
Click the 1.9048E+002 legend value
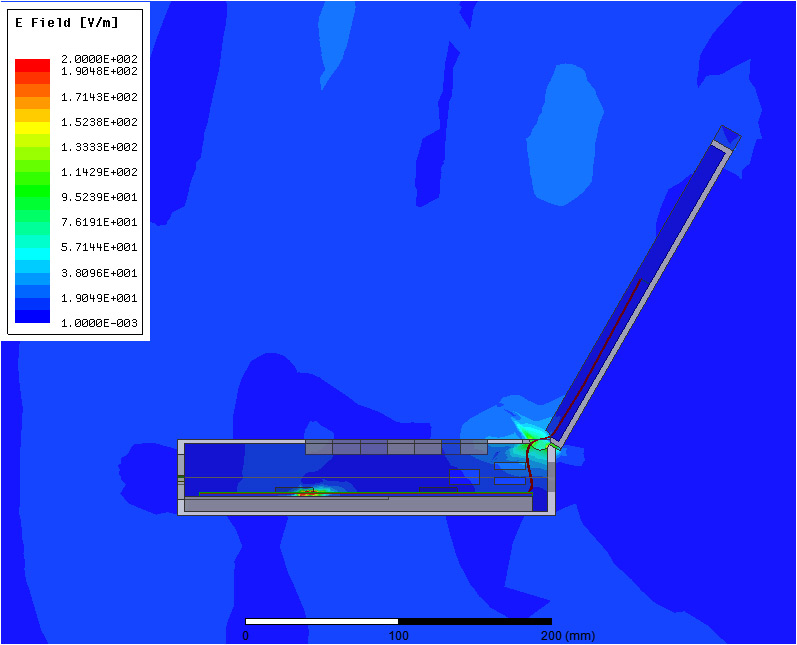tap(99, 72)
